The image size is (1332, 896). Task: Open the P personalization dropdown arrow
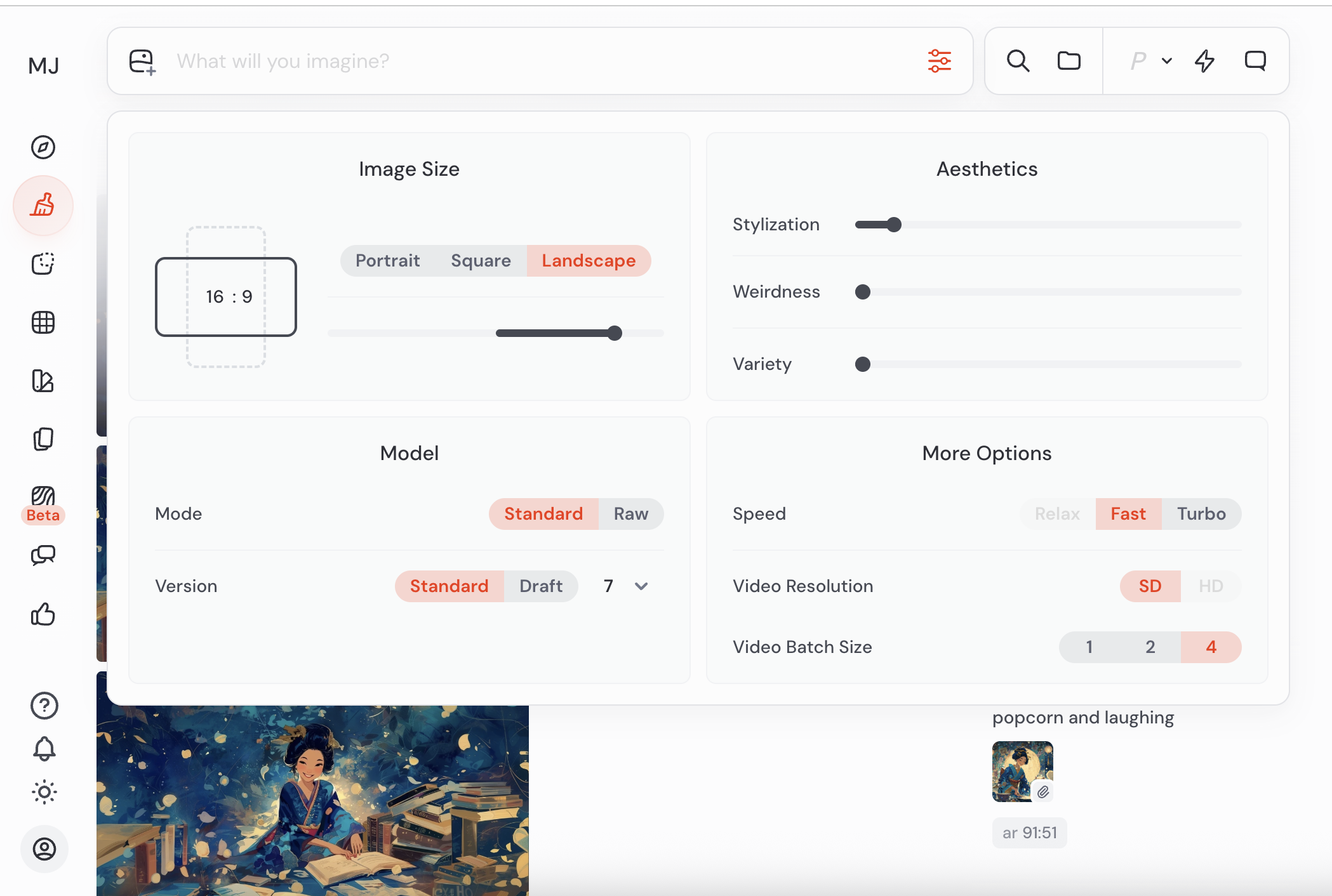pyautogui.click(x=1166, y=61)
